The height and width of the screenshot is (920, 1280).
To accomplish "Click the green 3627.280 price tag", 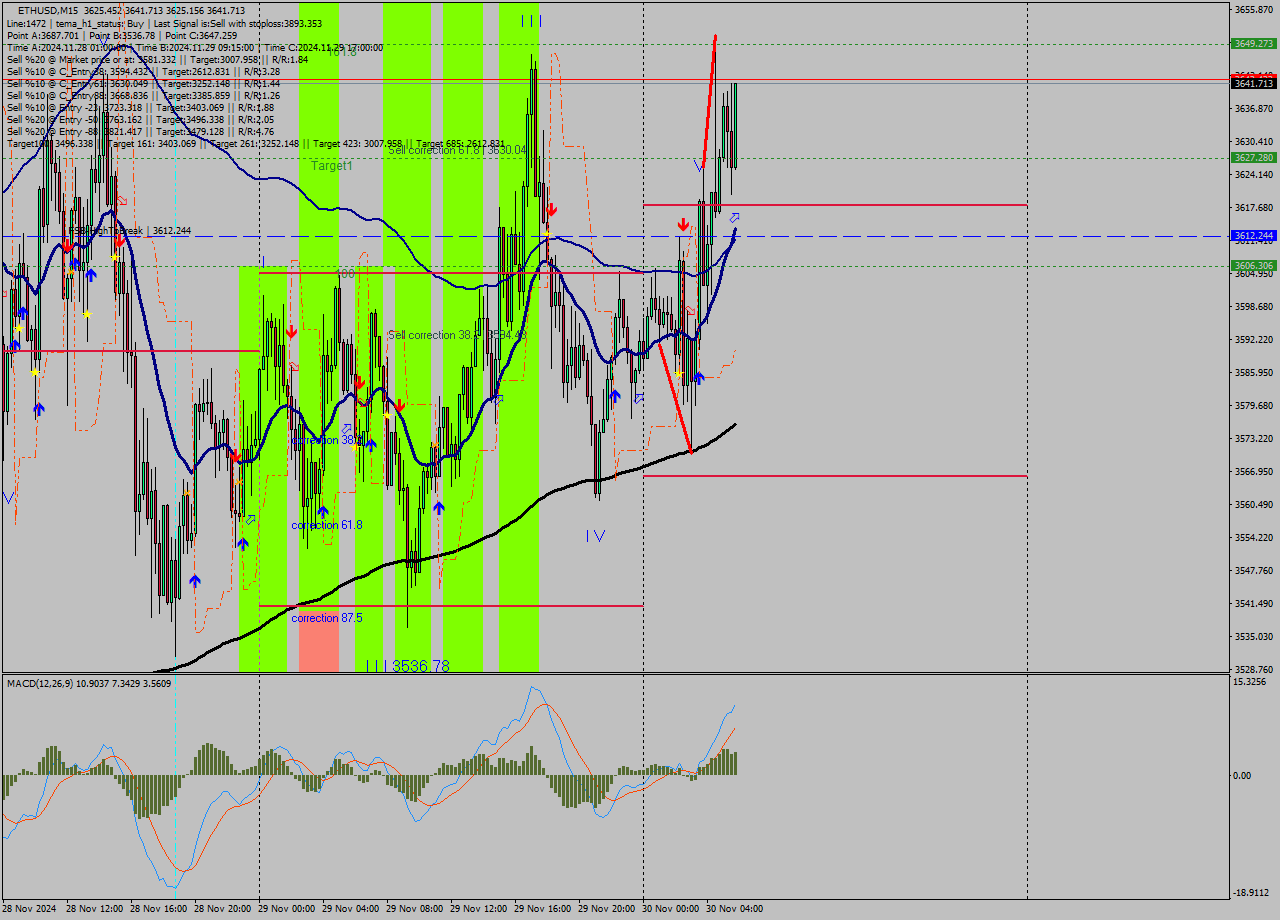I will point(1253,158).
